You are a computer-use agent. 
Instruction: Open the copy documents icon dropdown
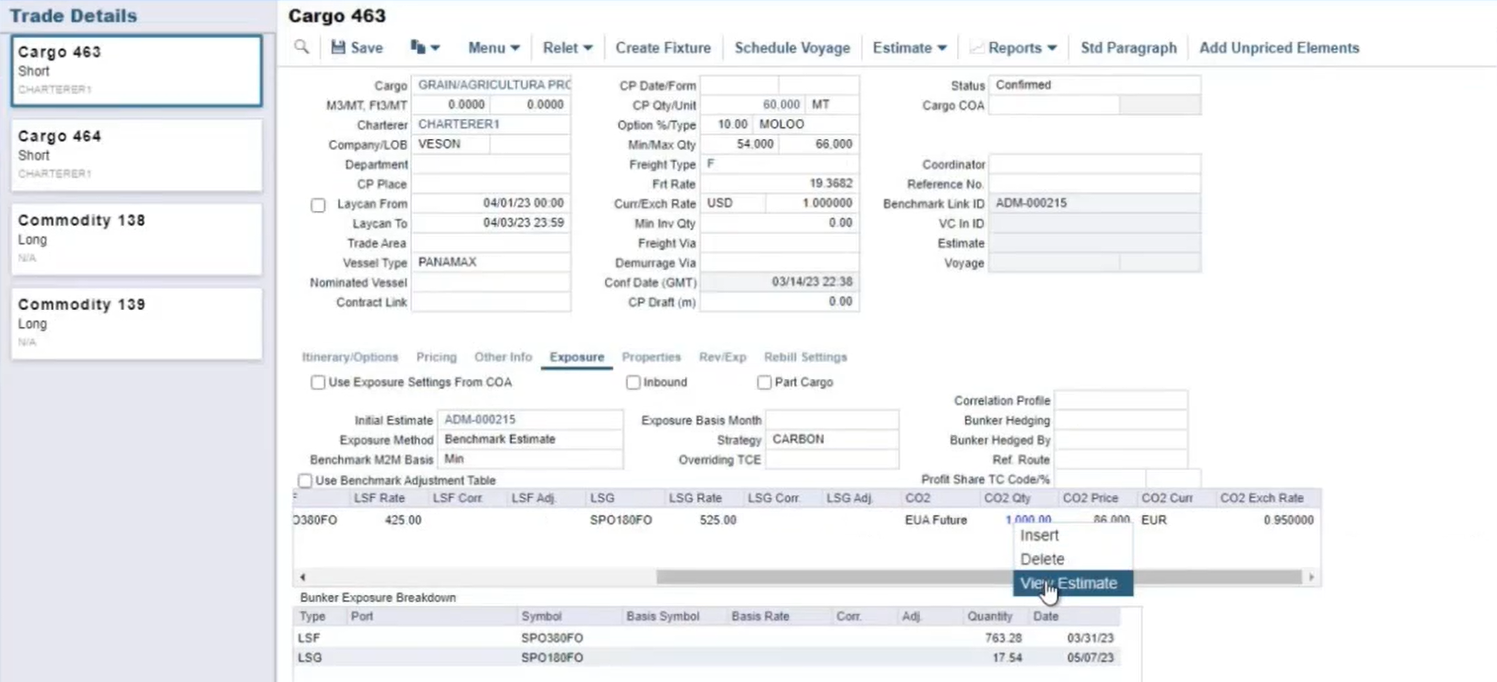coord(424,48)
